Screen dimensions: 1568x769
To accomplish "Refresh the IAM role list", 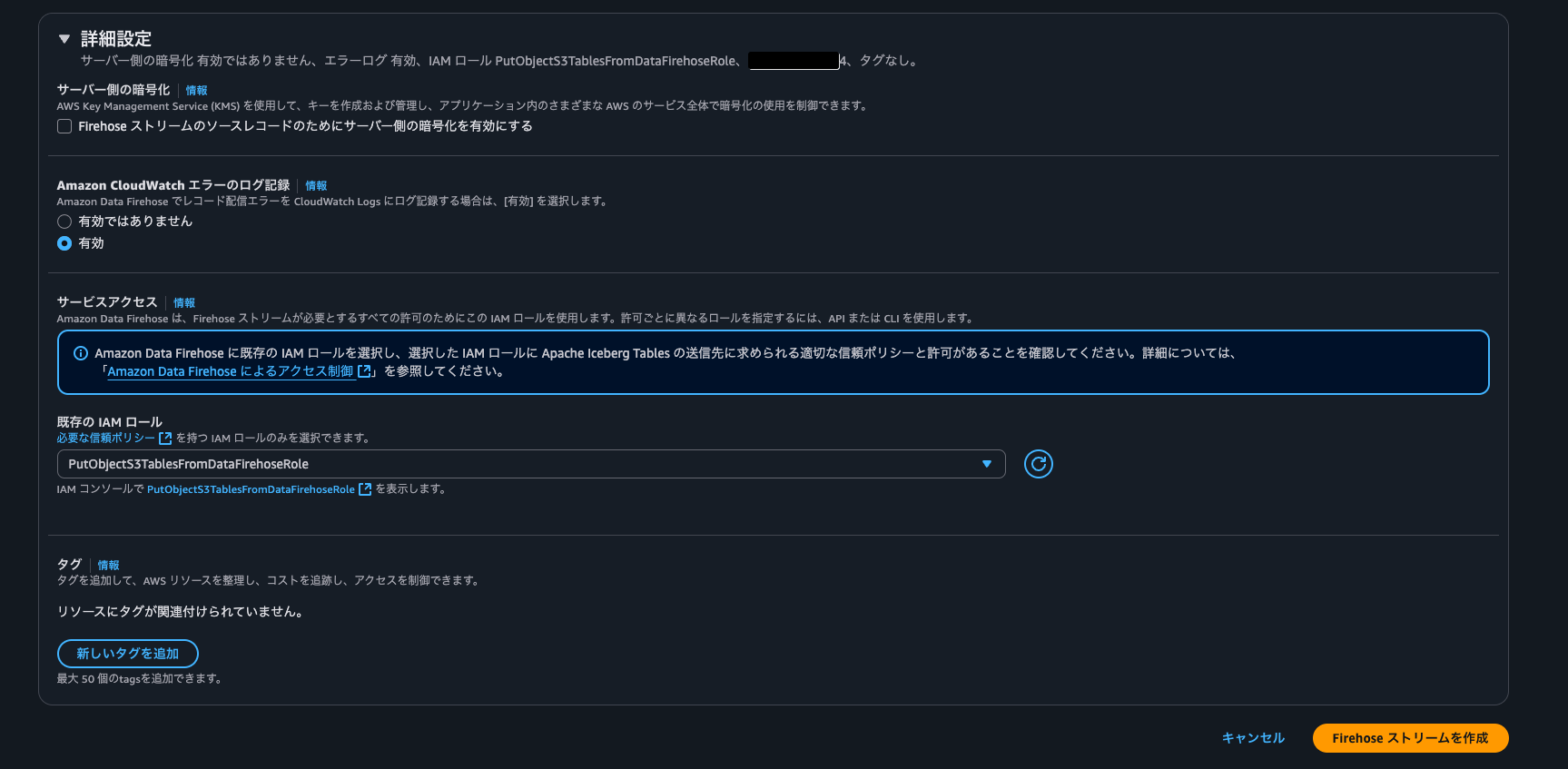I will 1039,464.
